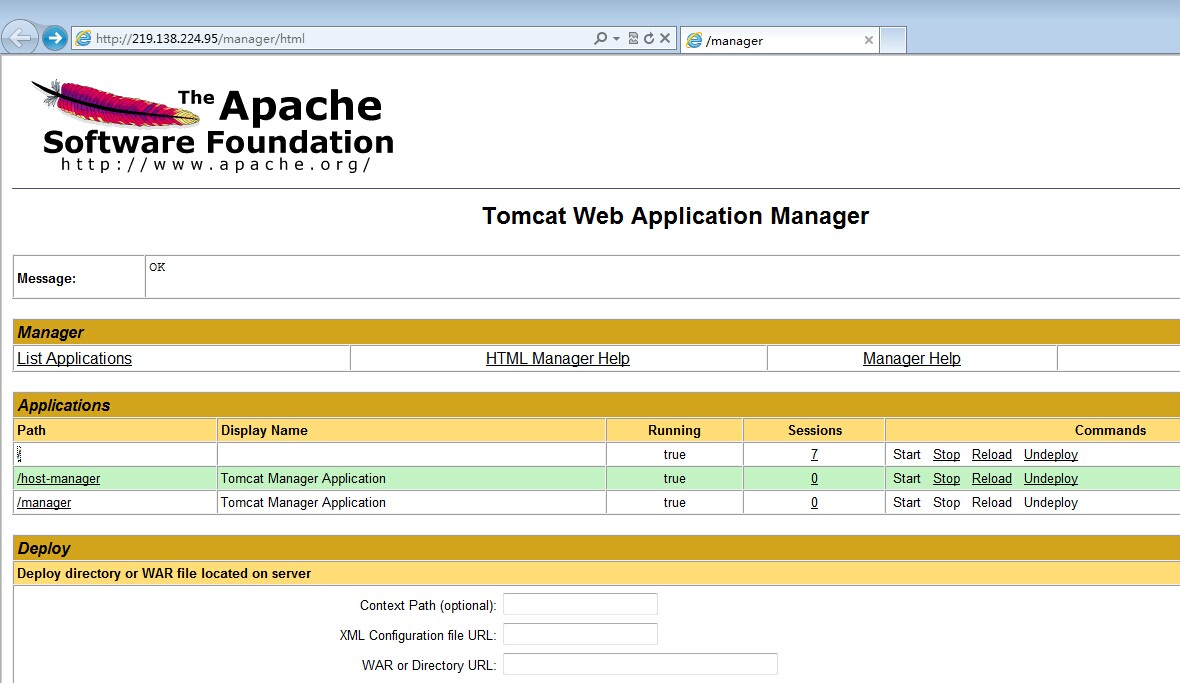Click inside the Context Path (optional) field
The width and height of the screenshot is (1180, 683).
click(580, 604)
